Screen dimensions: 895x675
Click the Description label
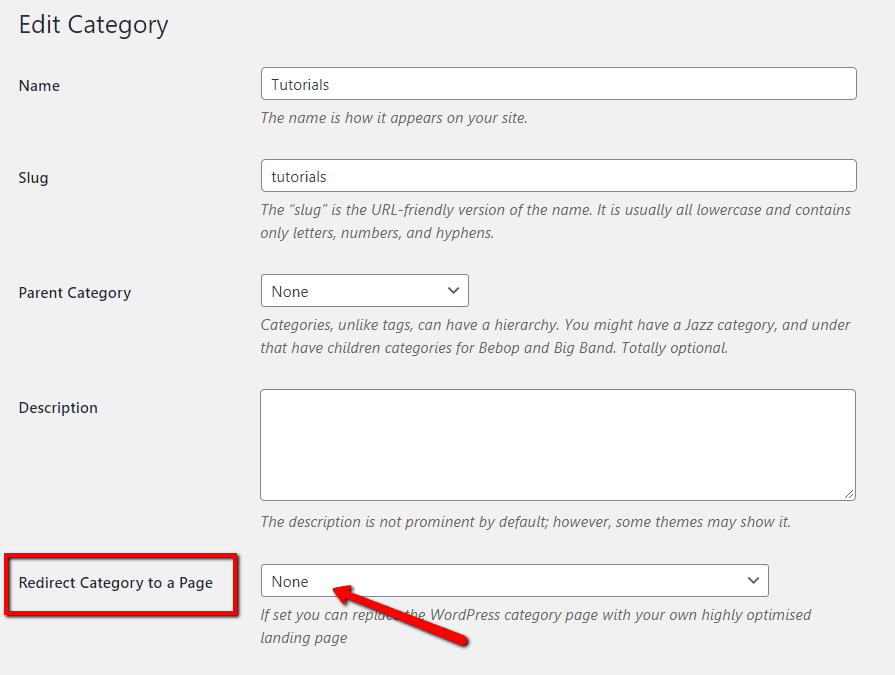(58, 408)
